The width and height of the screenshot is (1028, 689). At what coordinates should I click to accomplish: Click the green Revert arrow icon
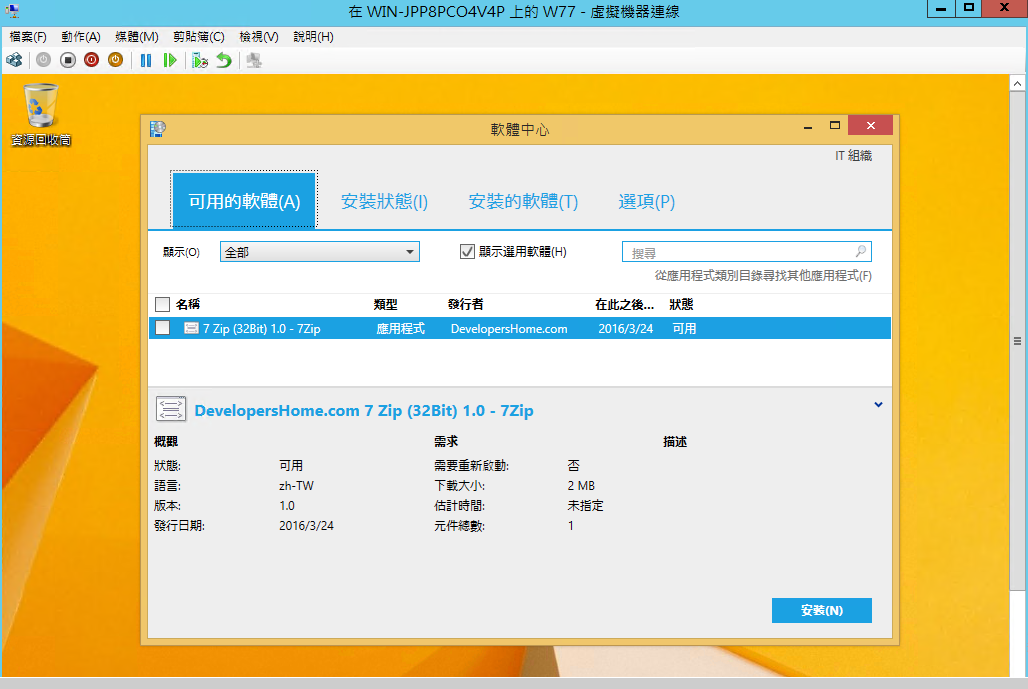pos(224,60)
